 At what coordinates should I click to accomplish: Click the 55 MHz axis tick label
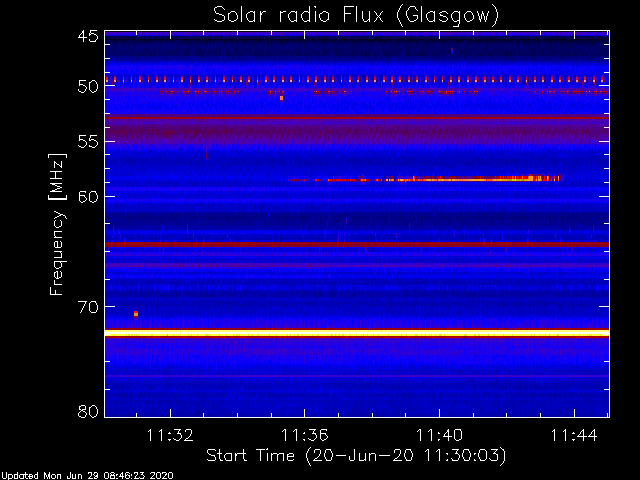88,142
